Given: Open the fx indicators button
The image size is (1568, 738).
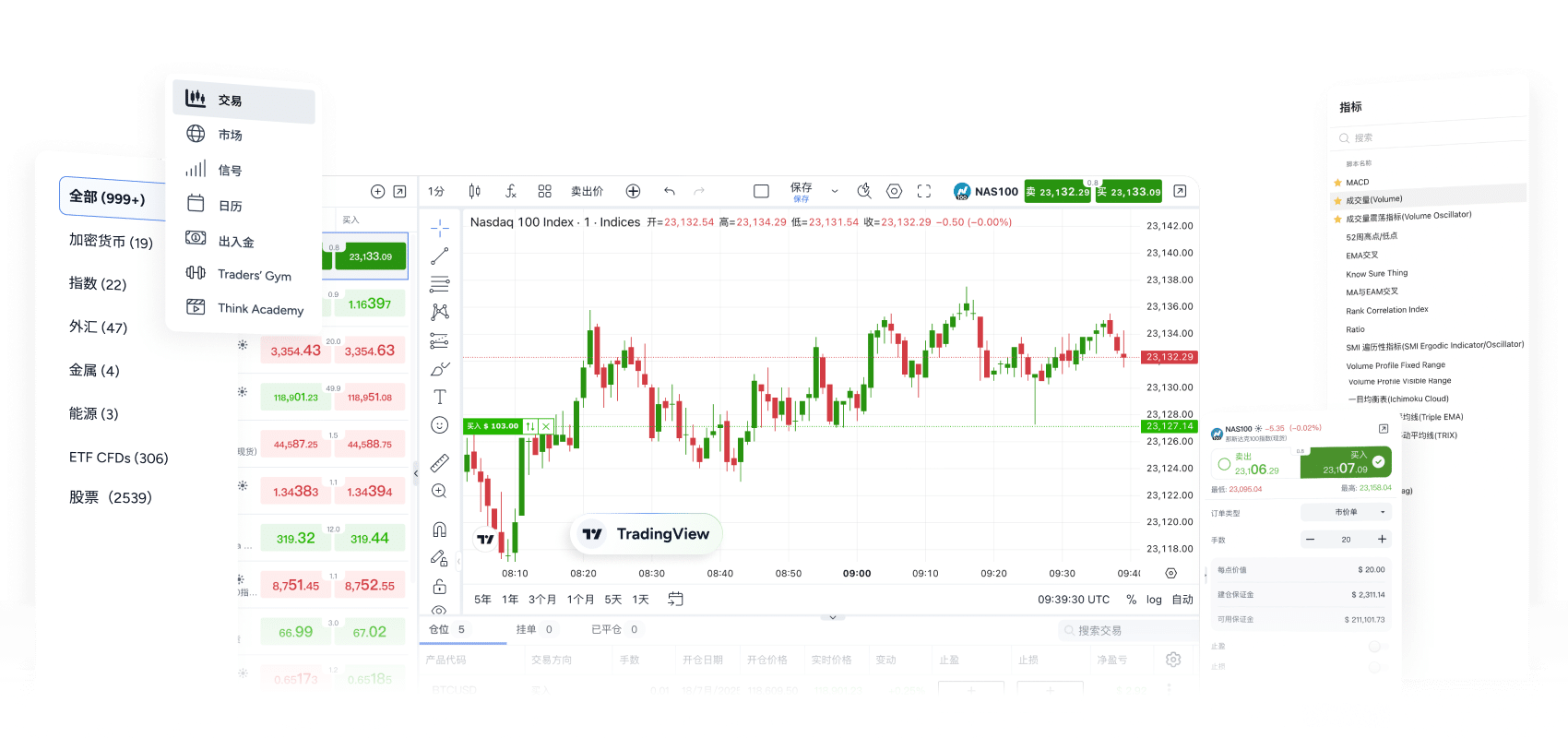Looking at the screenshot, I should [x=510, y=191].
